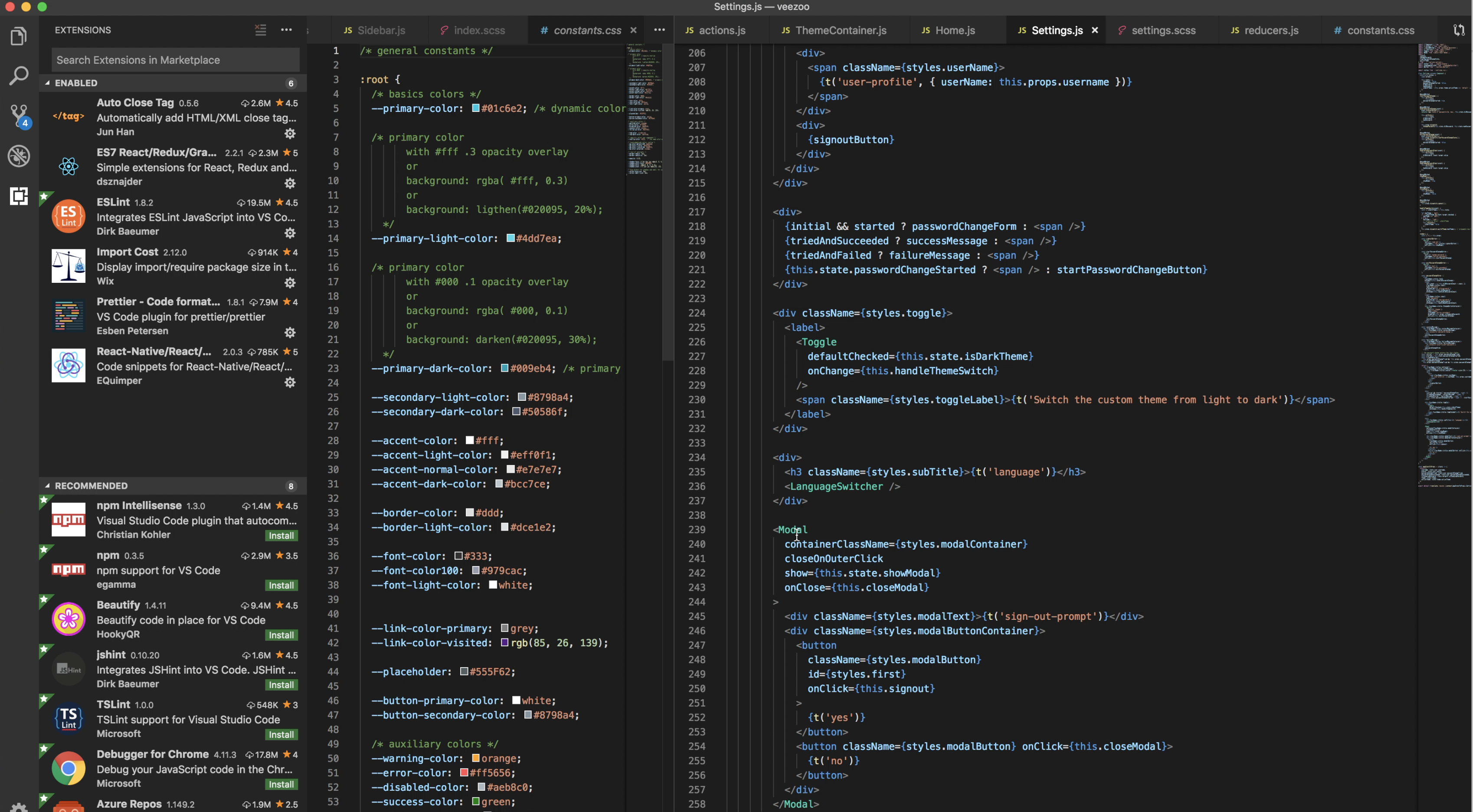Open the Search view icon

coord(18,75)
